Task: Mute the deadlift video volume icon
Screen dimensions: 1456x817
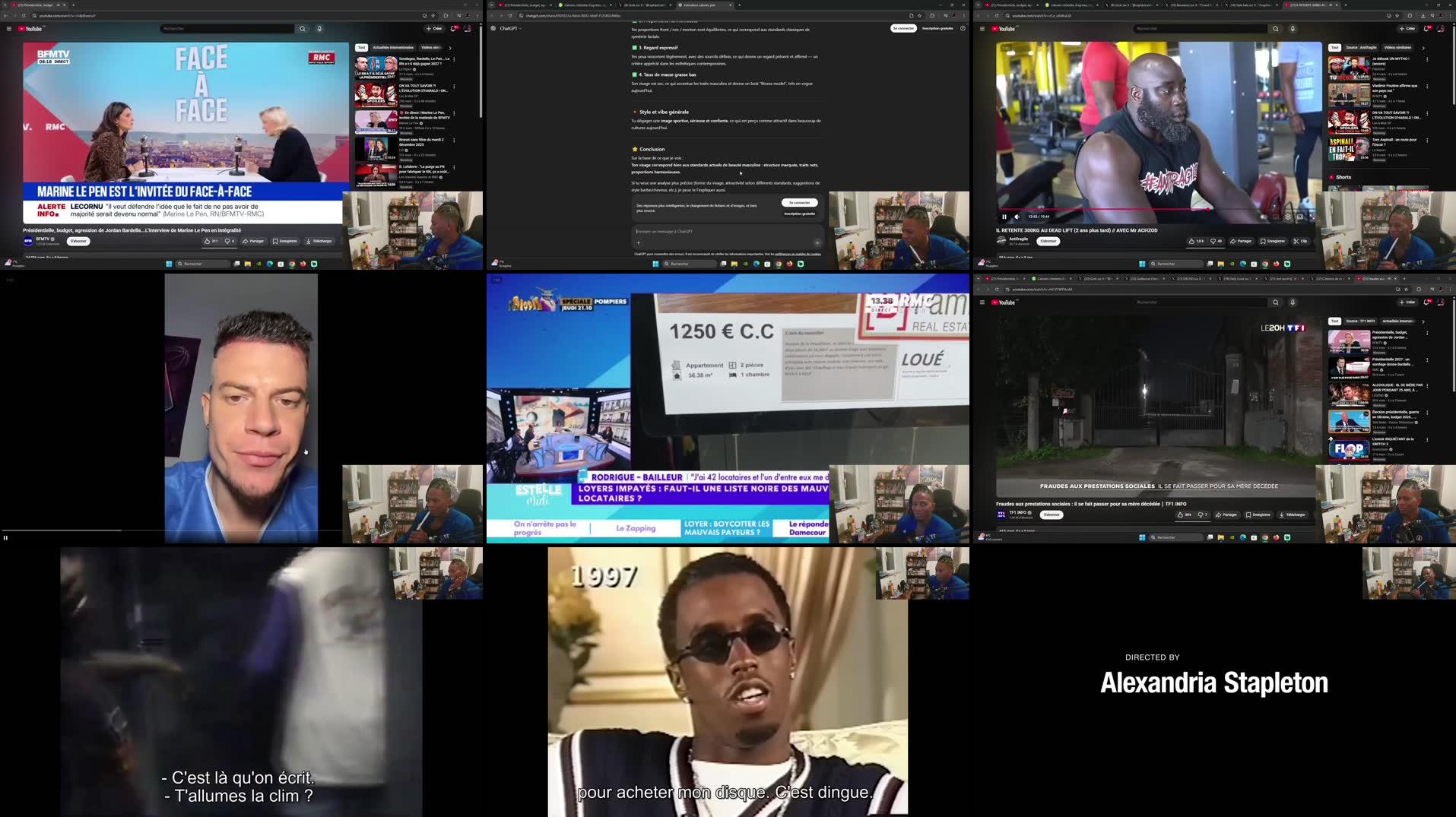Action: [x=1017, y=217]
